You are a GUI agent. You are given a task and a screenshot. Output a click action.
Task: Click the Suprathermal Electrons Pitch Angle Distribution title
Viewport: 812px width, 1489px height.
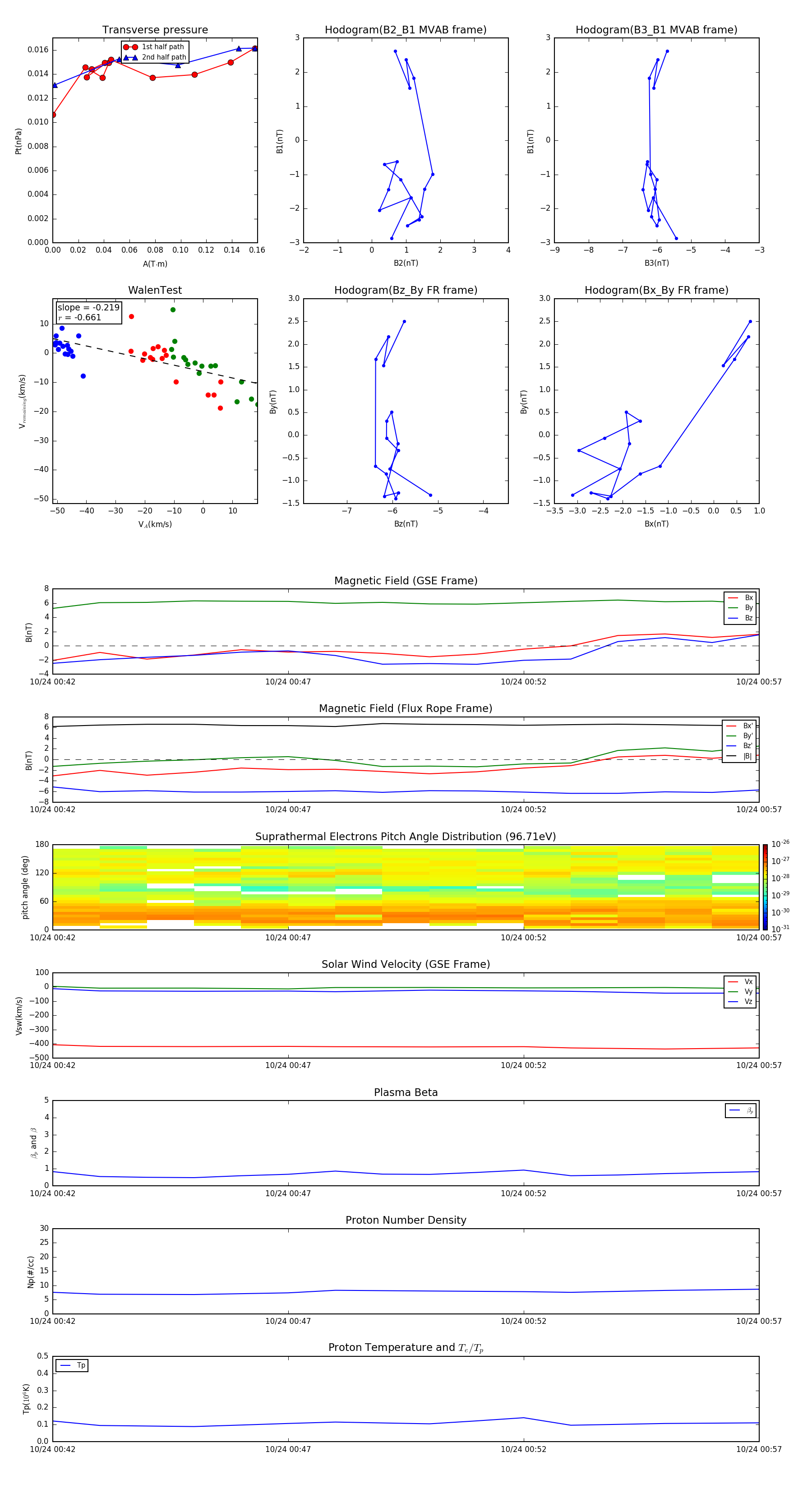coord(406,837)
